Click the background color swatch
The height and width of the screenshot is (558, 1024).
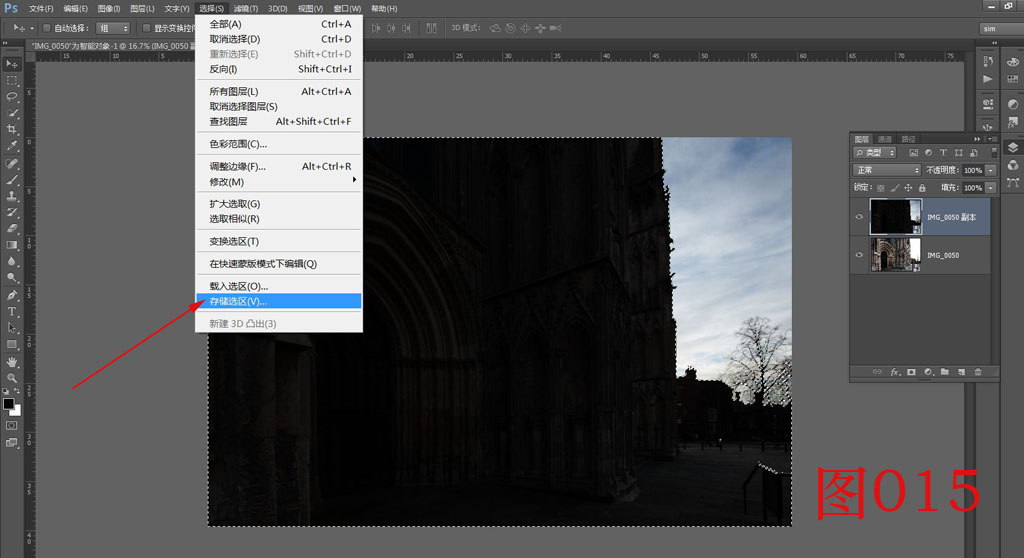tap(17, 412)
